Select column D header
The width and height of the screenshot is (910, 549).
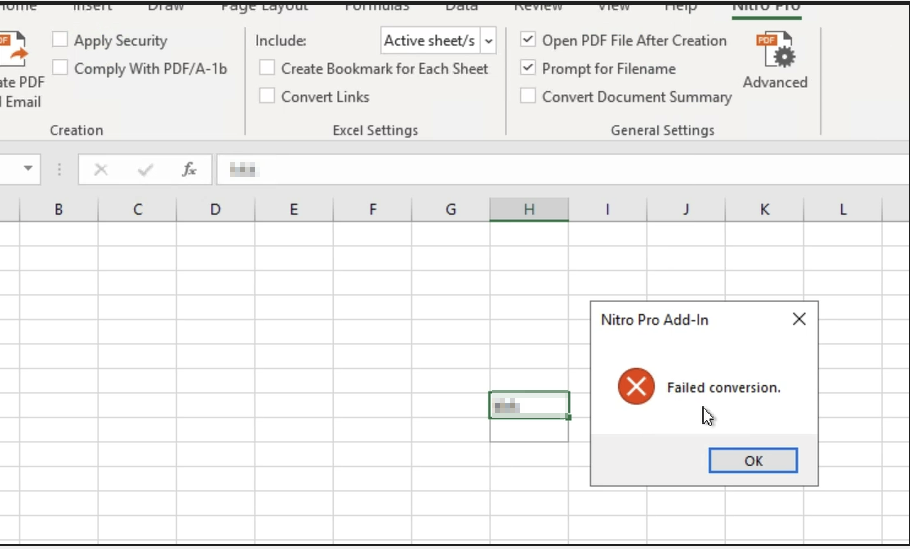point(215,210)
